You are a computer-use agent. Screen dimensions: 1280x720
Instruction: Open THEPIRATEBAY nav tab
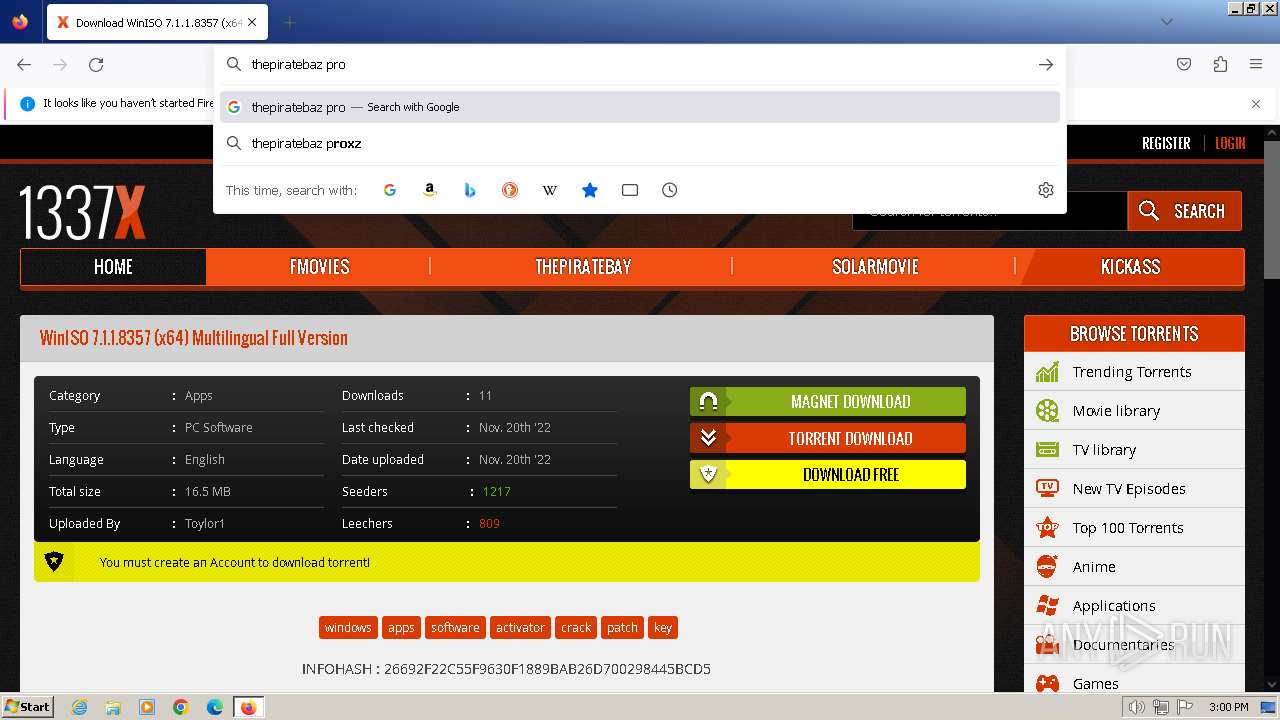(x=583, y=267)
